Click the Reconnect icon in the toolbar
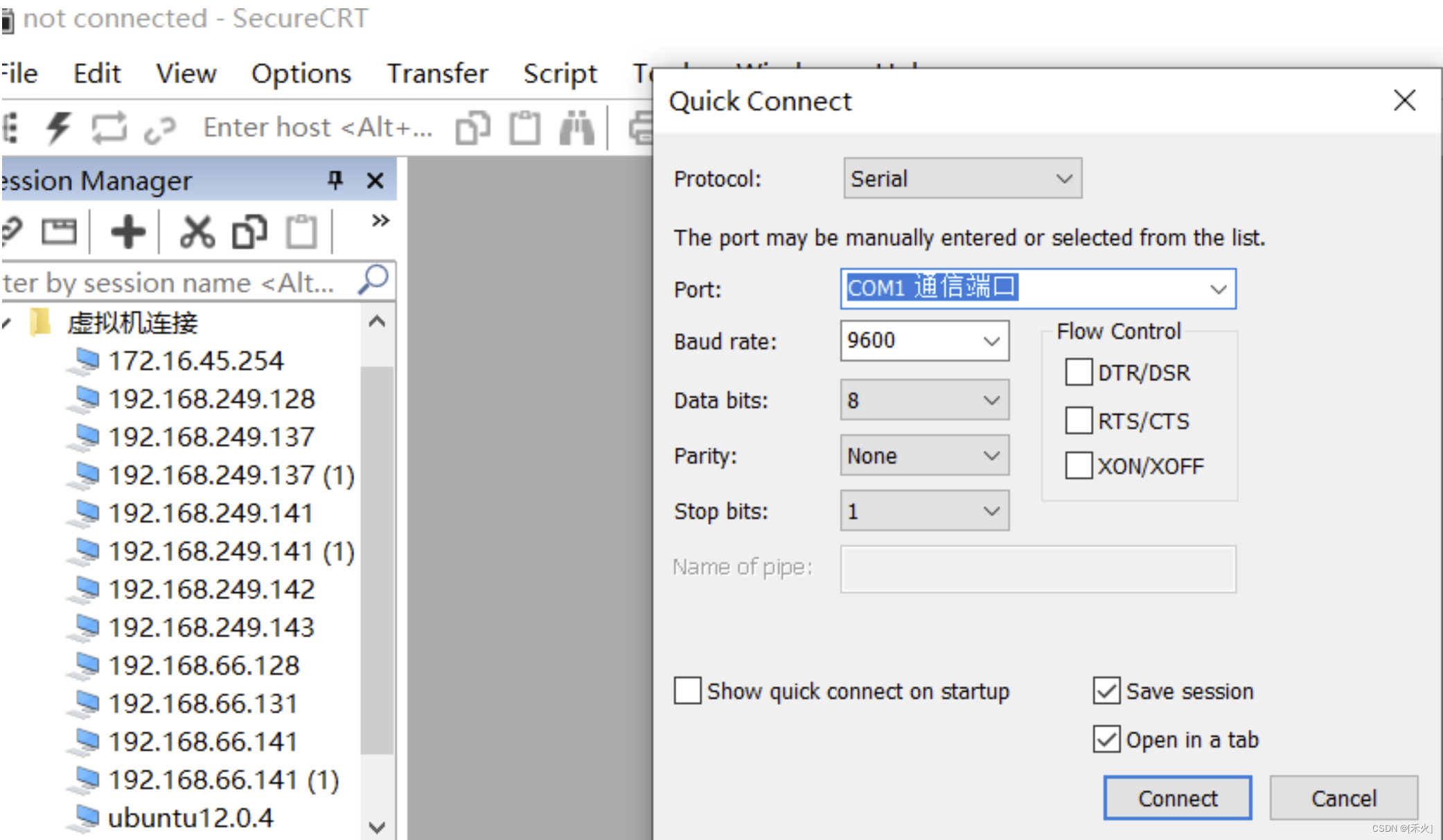 click(109, 128)
